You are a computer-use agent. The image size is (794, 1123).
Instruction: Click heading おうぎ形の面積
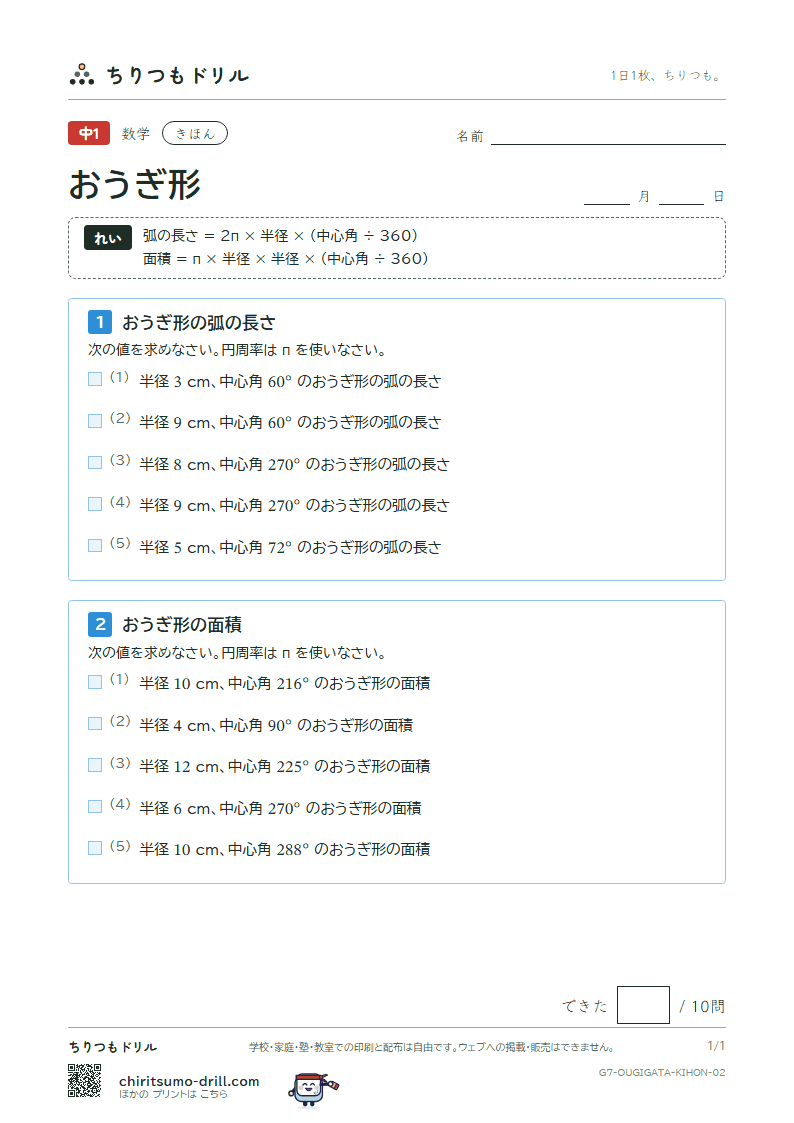(182, 625)
